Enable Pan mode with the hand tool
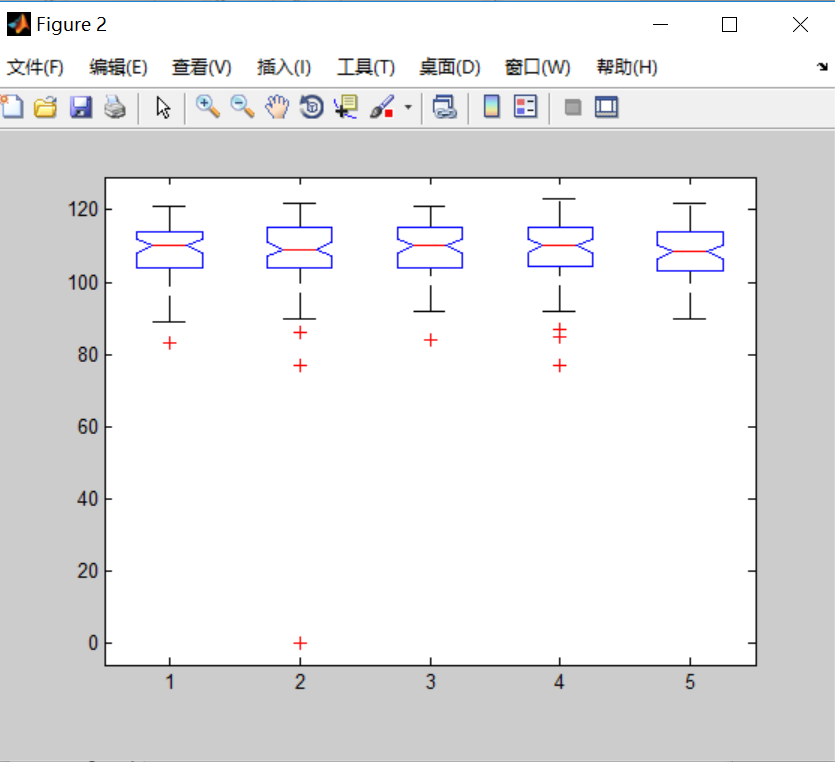This screenshot has height=762, width=835. tap(277, 107)
